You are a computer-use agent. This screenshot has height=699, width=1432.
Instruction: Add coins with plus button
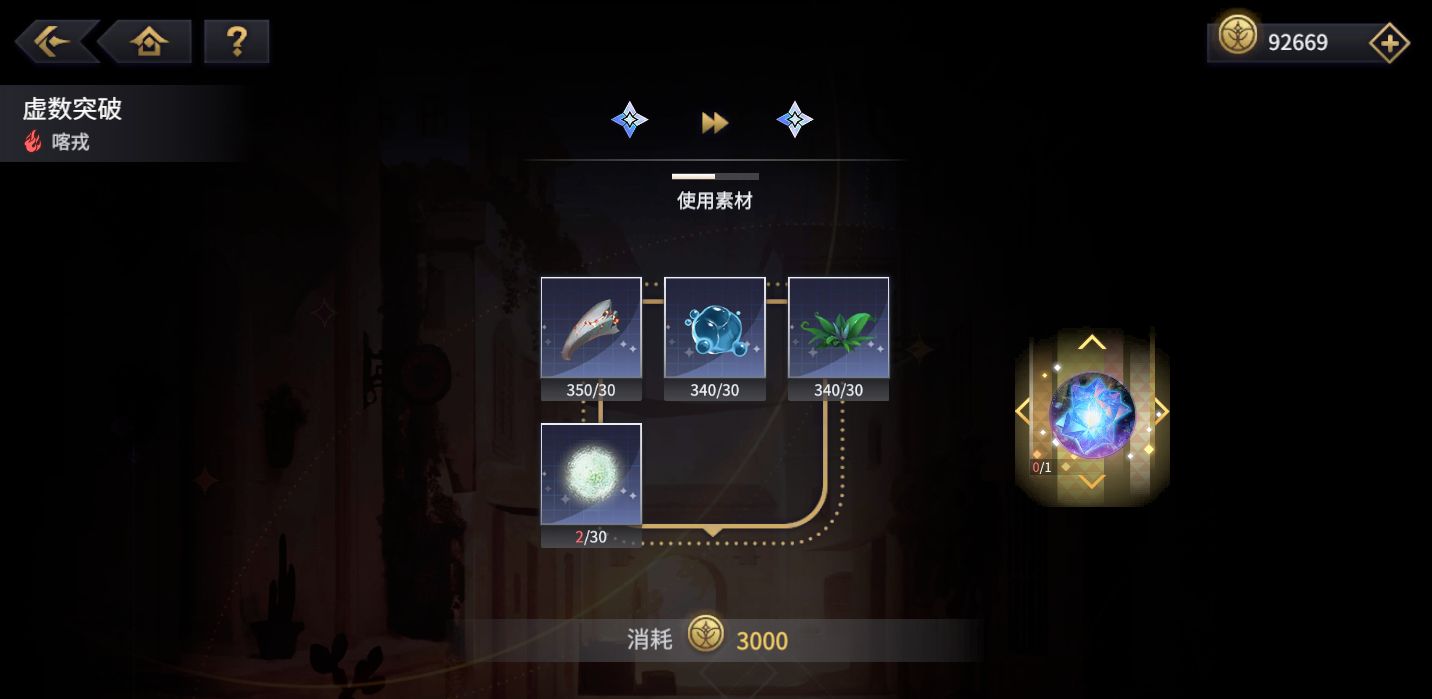1388,42
